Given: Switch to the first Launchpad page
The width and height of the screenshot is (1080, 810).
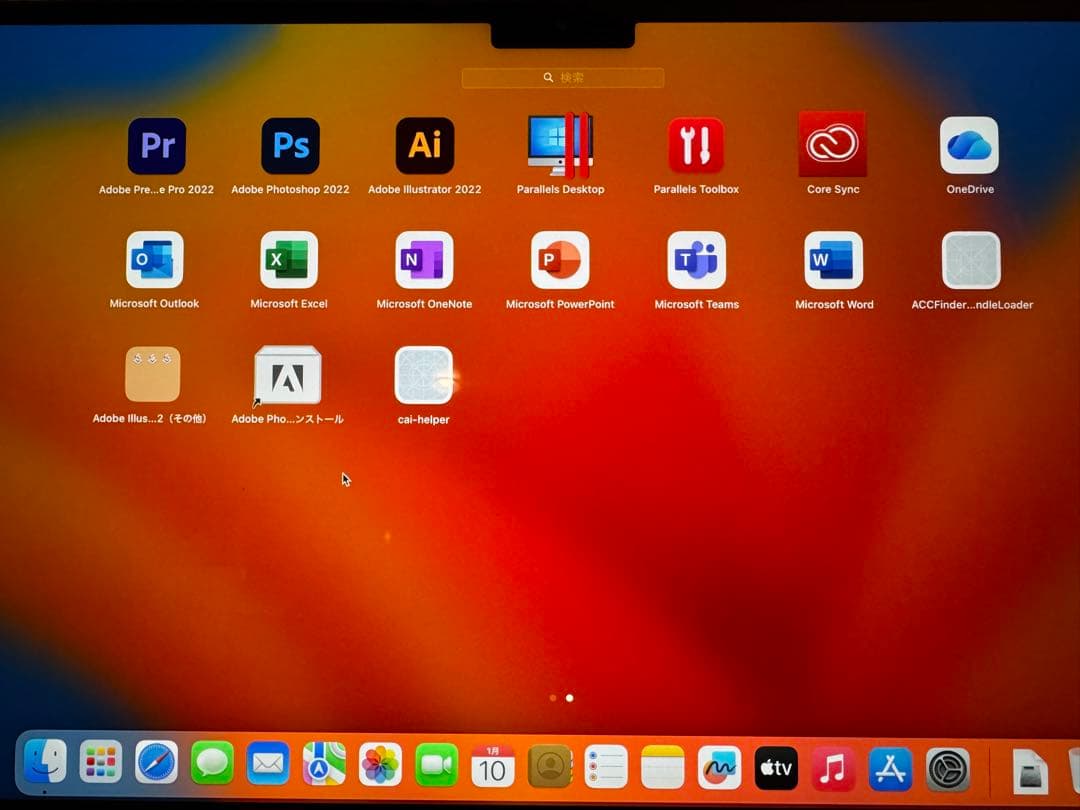Looking at the screenshot, I should point(553,698).
